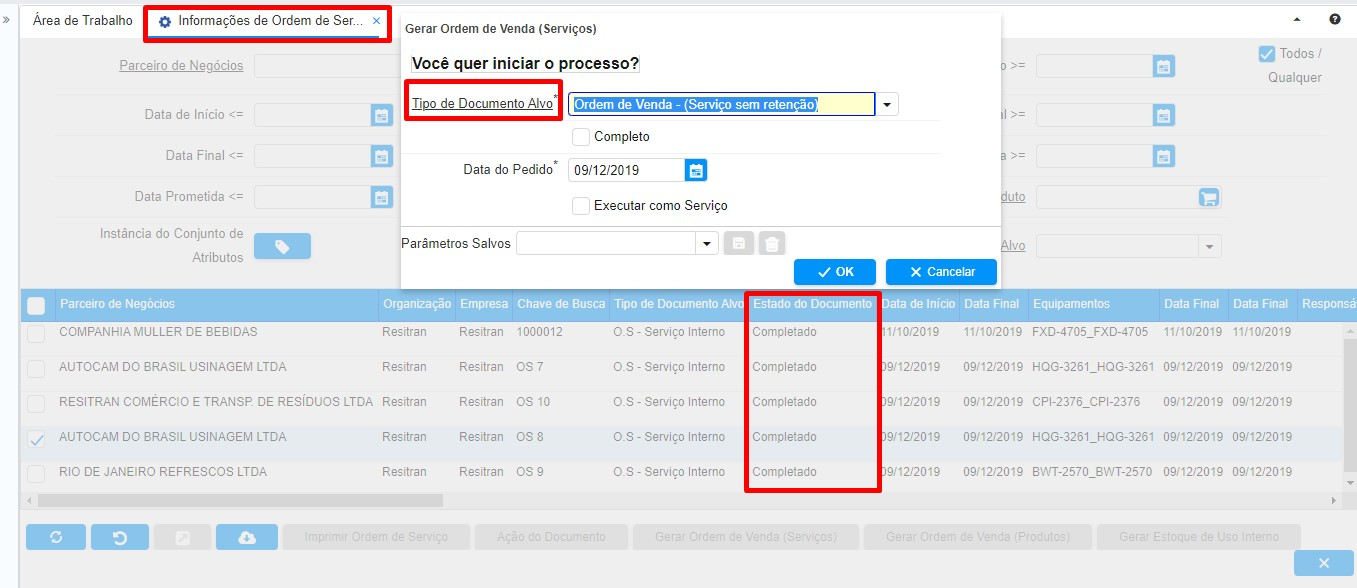Expand the side menu with the » icon

[7, 19]
